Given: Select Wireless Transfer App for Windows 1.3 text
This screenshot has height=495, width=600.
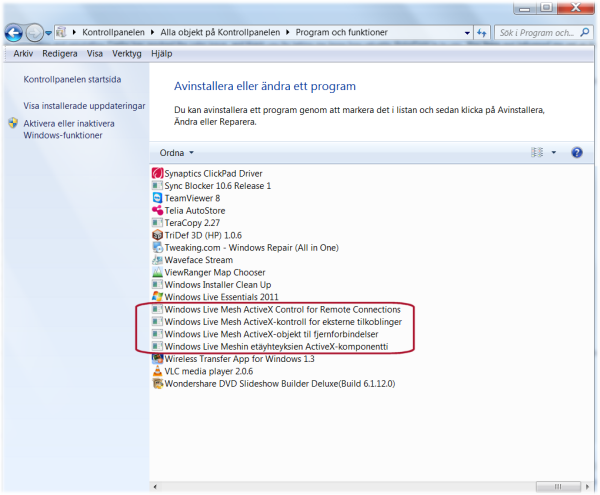Looking at the screenshot, I should point(239,359).
